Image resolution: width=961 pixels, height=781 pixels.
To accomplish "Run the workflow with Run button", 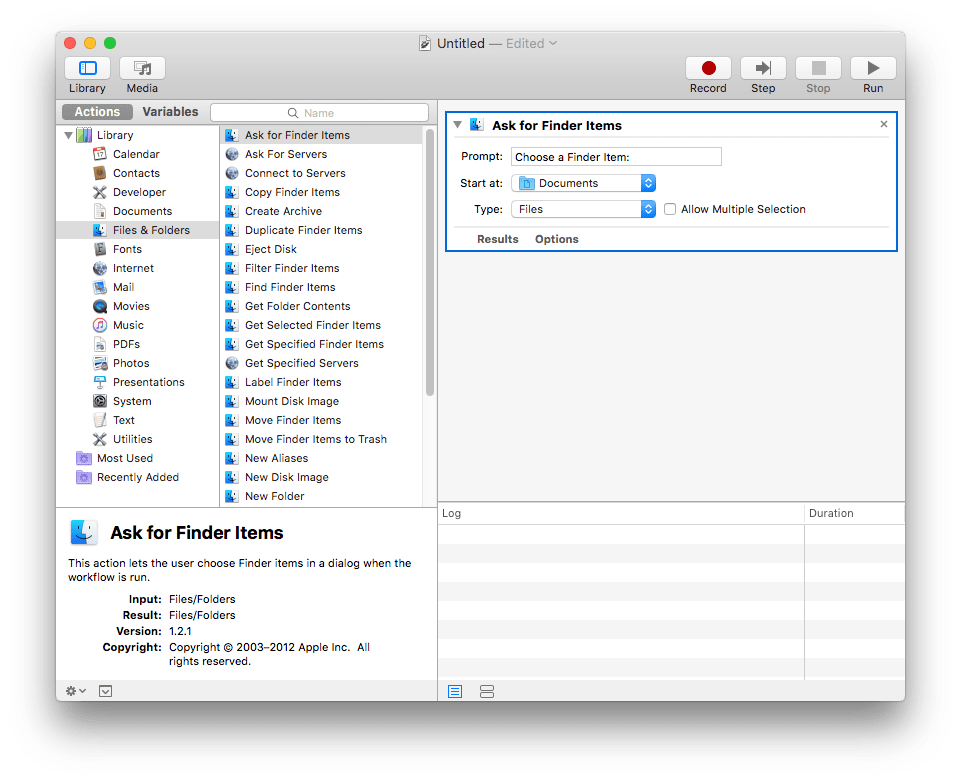I will pos(873,68).
